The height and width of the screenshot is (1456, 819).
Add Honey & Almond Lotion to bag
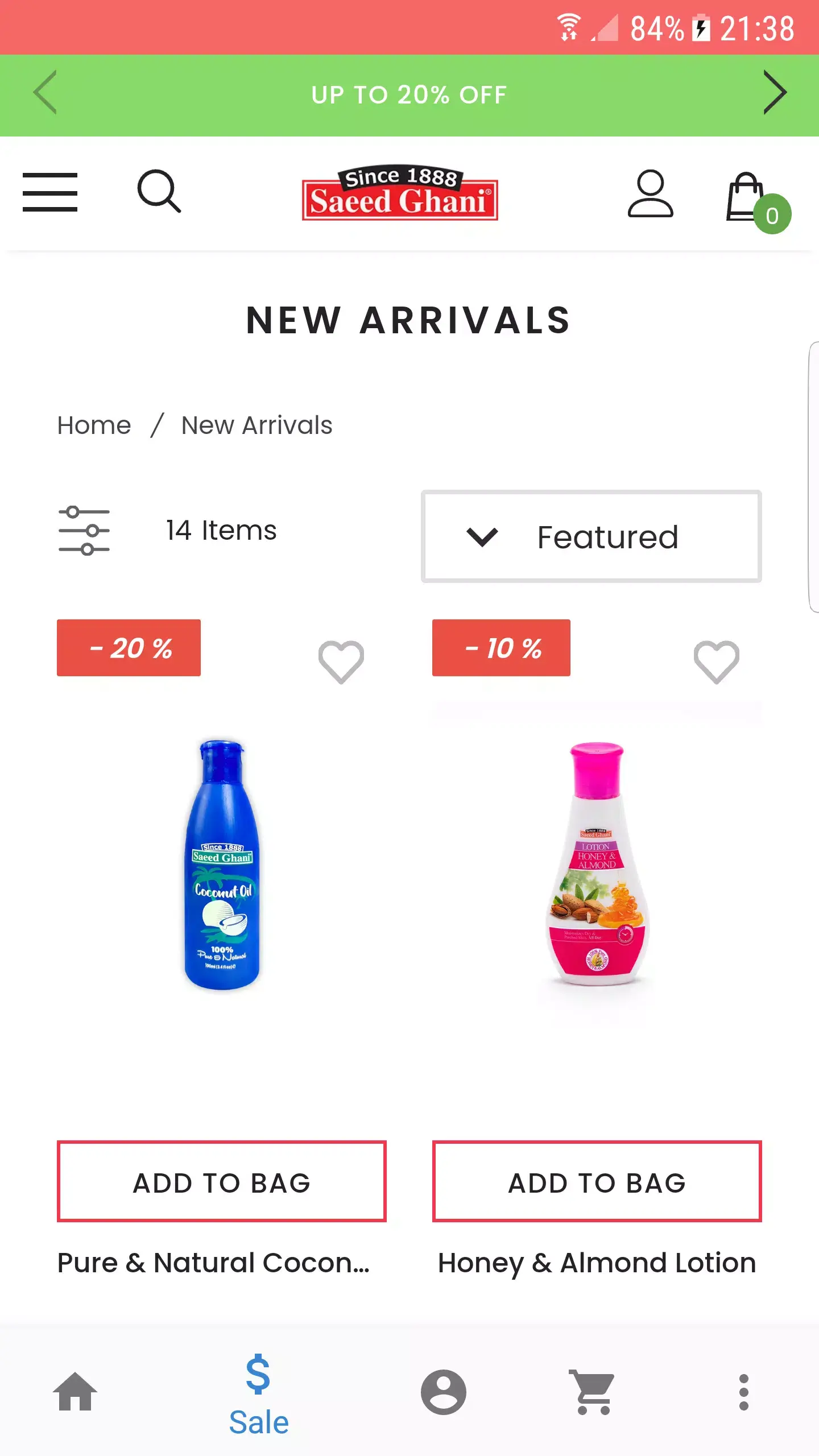[x=597, y=1181]
